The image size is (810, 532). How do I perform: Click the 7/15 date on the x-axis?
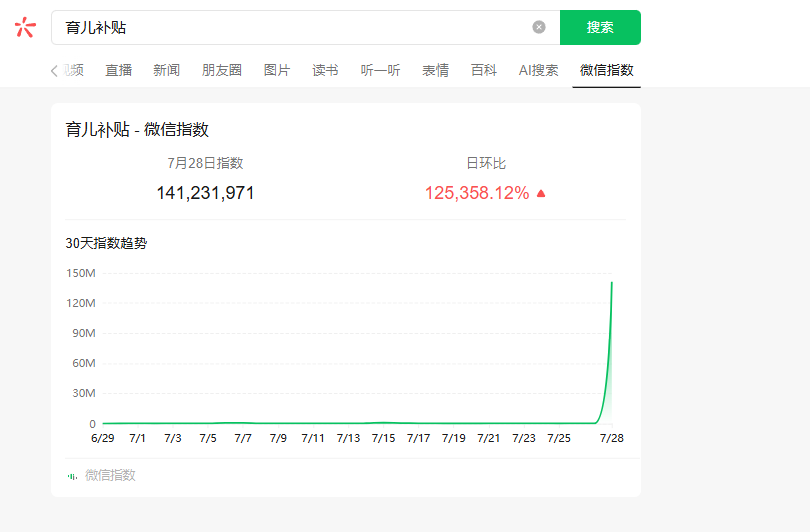(x=383, y=439)
